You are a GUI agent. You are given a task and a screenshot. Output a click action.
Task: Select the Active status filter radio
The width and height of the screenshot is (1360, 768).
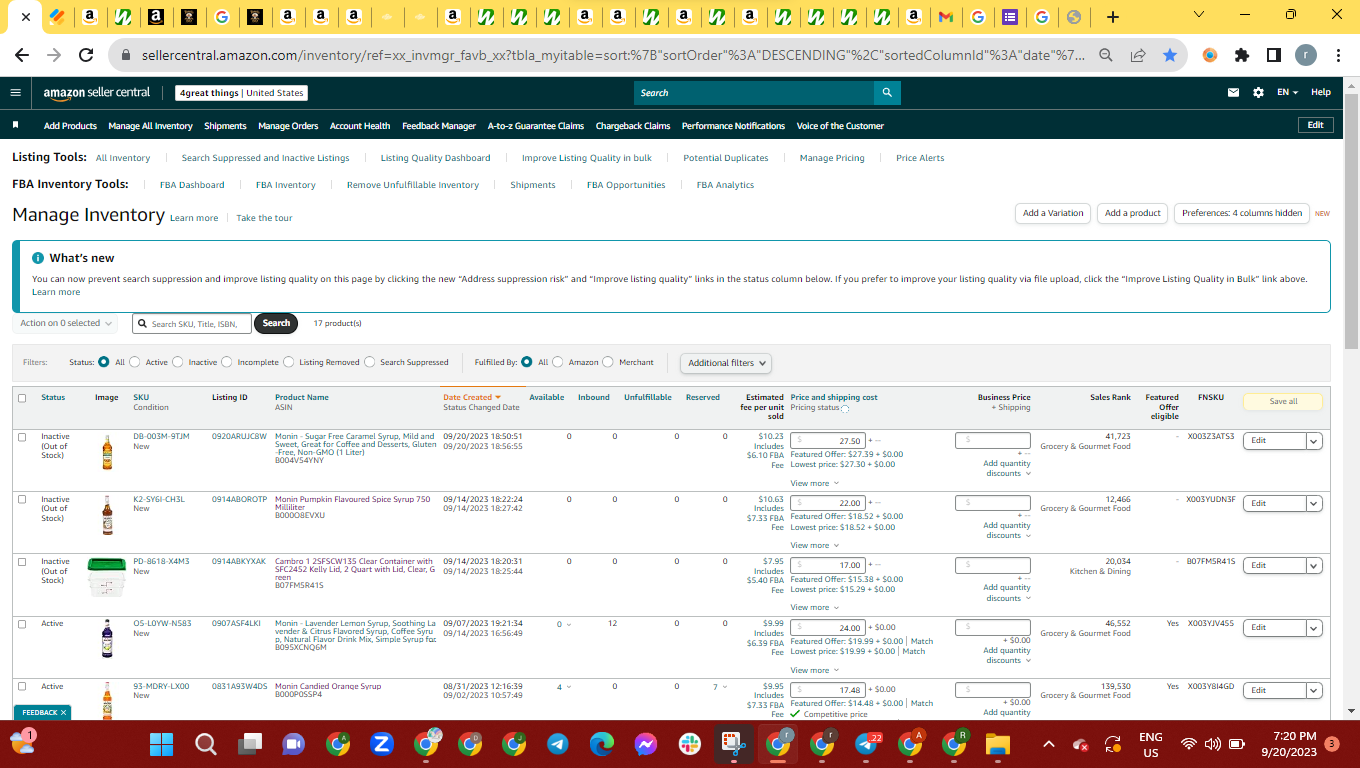coord(135,362)
